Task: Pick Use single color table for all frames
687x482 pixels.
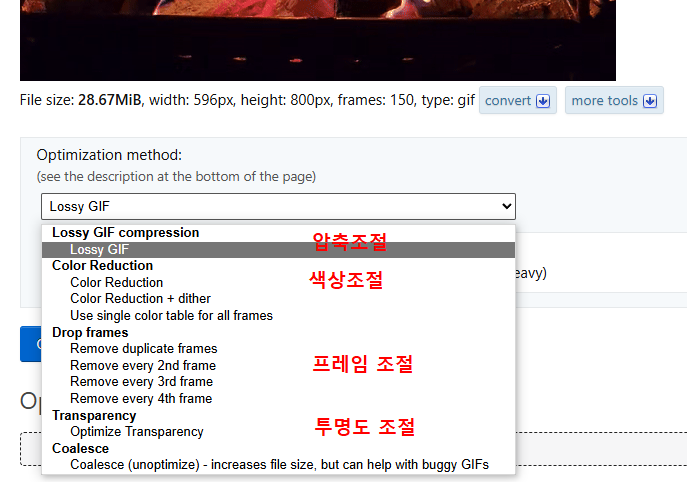Action: coord(278,315)
